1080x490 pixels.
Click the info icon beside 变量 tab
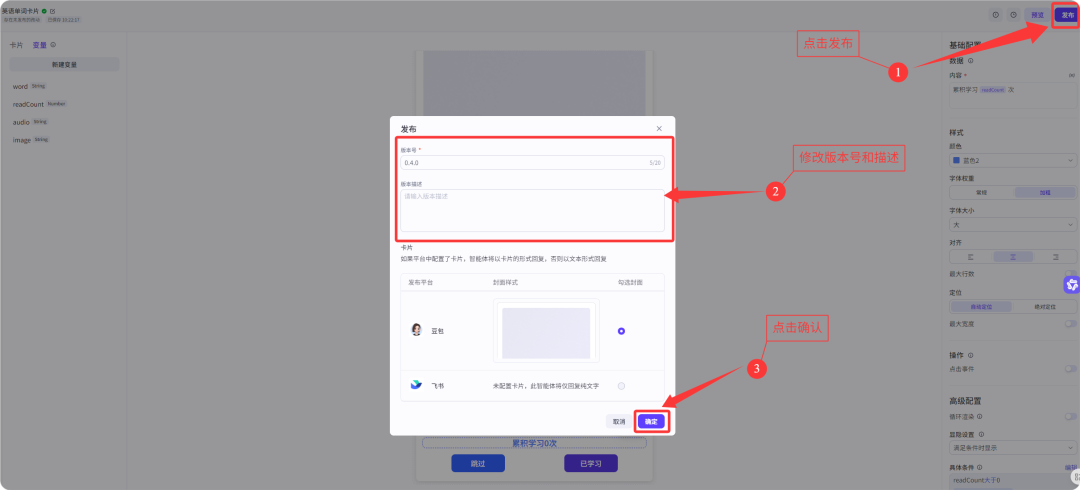click(x=53, y=45)
